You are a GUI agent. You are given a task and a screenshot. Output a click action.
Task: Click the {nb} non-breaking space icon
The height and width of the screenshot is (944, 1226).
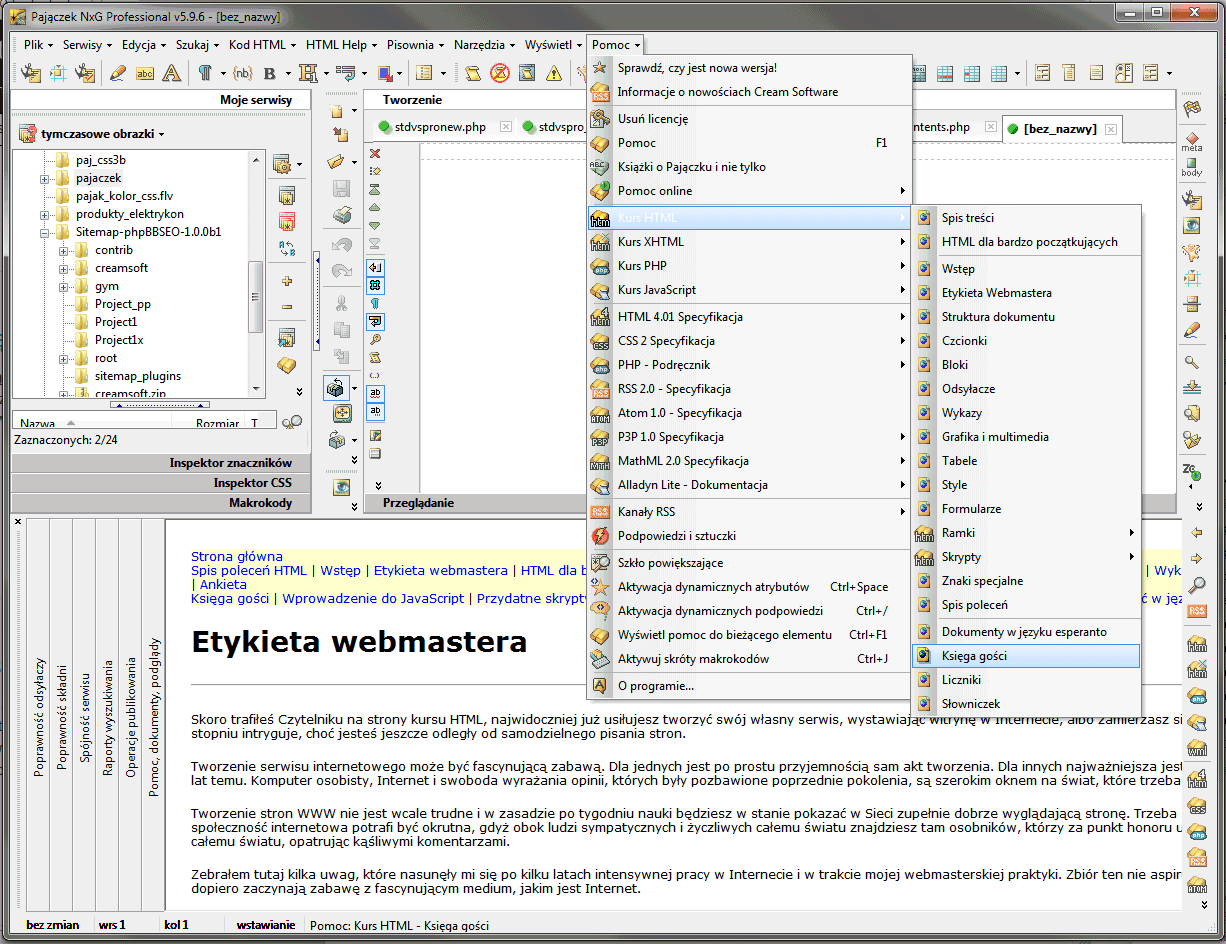[x=243, y=73]
